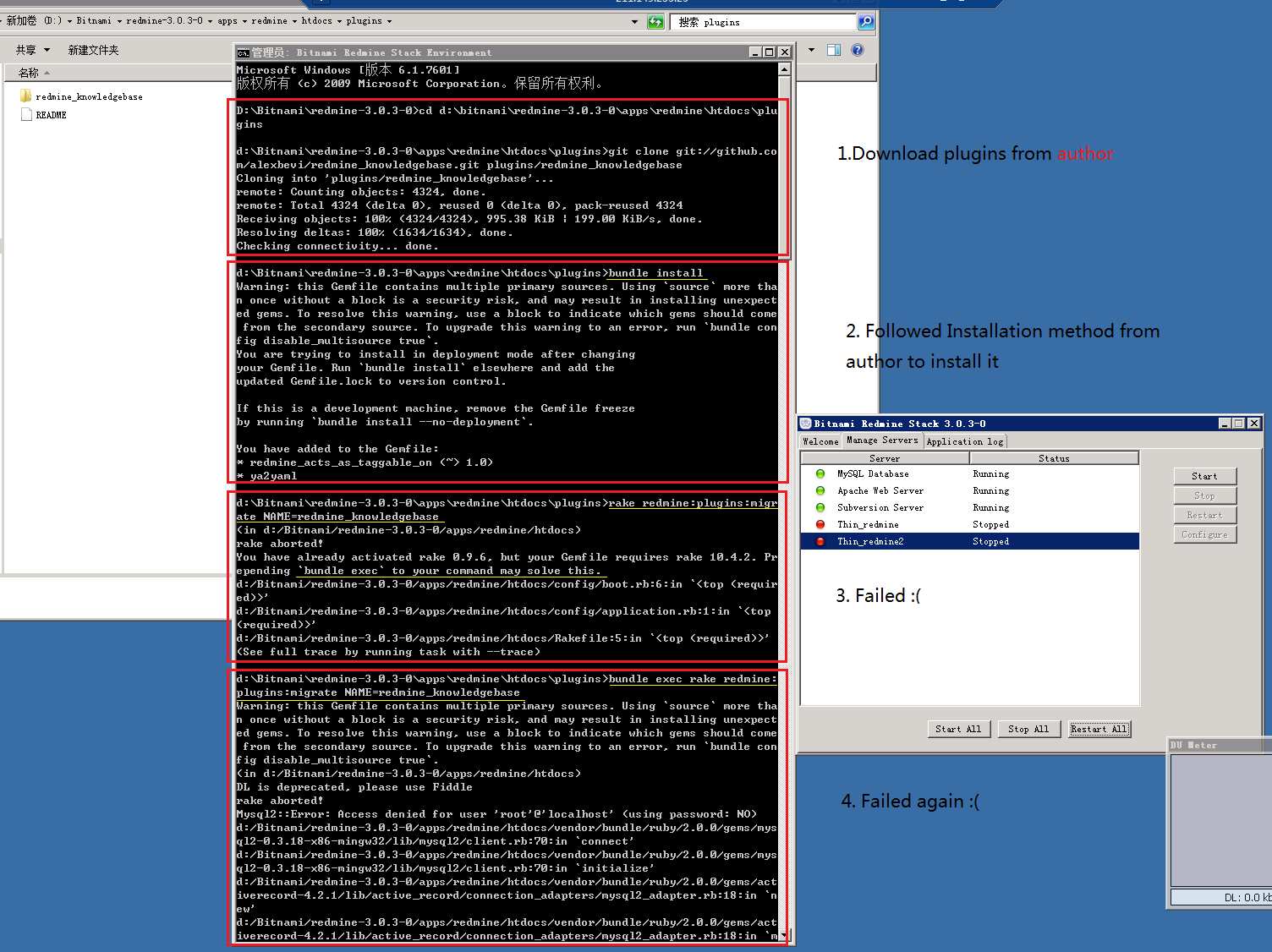Click the Stopped status of Thin_redmine
Viewport: 1272px width, 952px height.
(x=990, y=525)
